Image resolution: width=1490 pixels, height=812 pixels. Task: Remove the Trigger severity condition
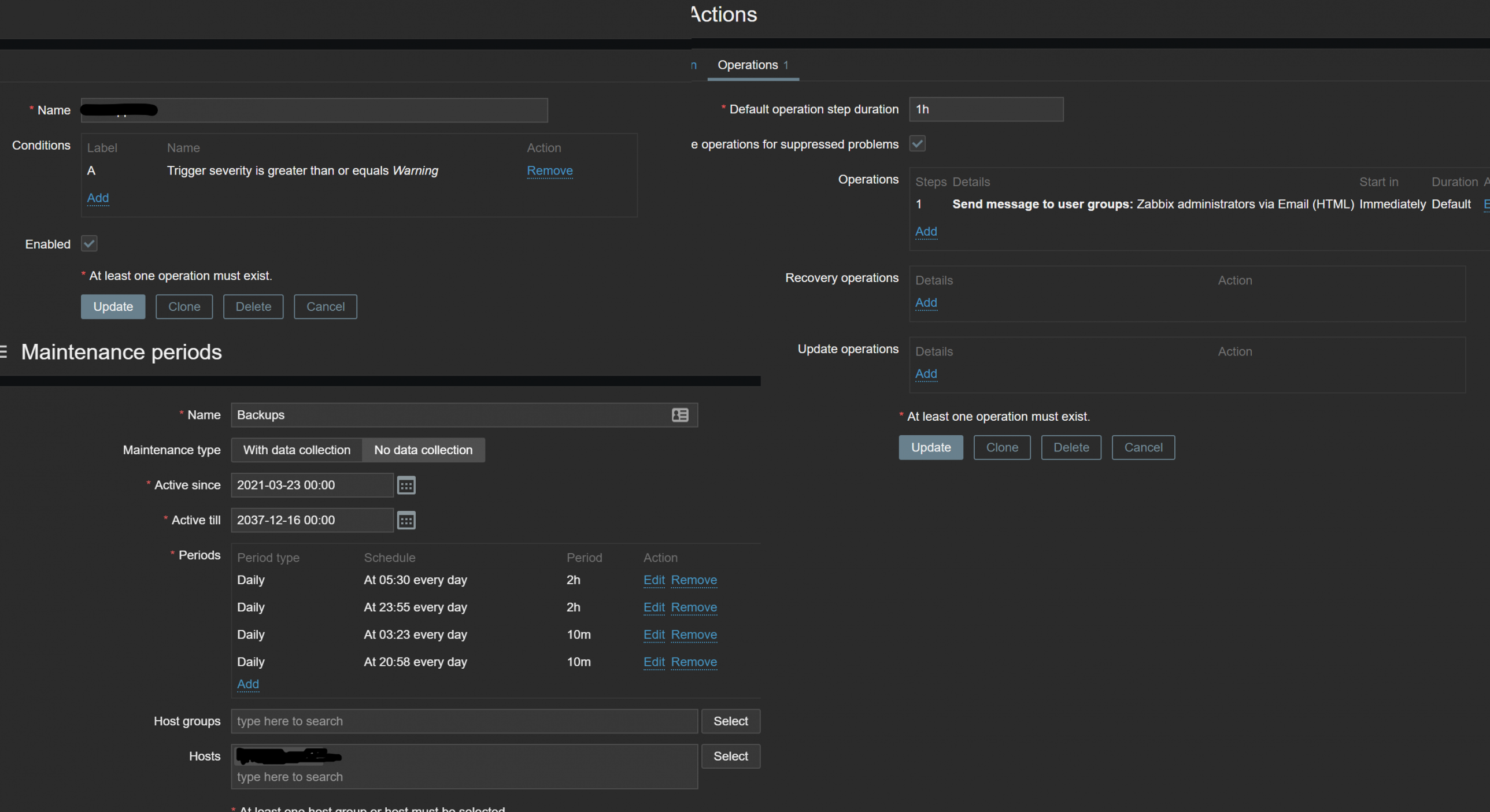tap(549, 170)
